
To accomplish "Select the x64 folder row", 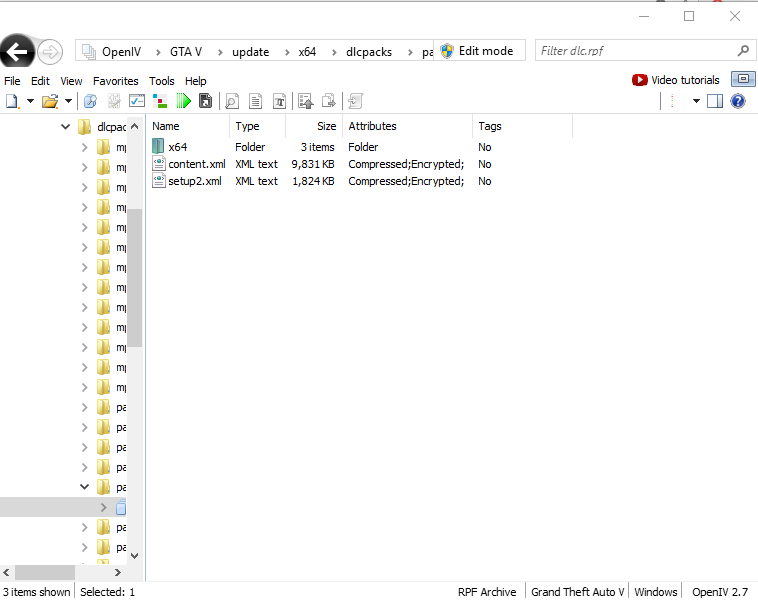I will coord(321,147).
